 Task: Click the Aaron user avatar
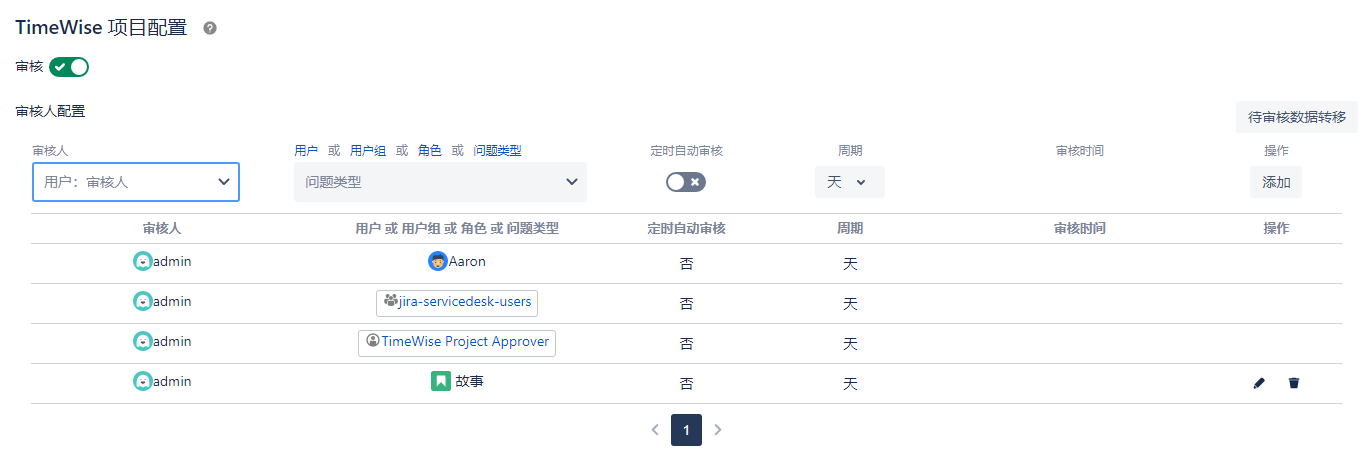pos(437,261)
